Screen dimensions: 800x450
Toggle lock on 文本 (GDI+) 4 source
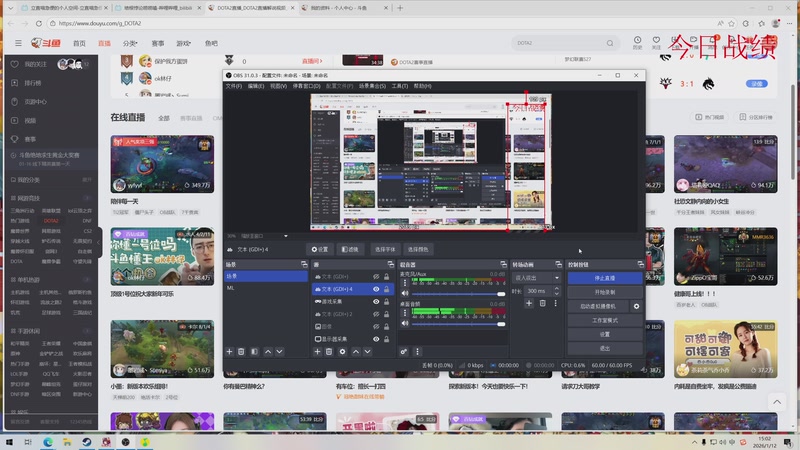[387, 289]
